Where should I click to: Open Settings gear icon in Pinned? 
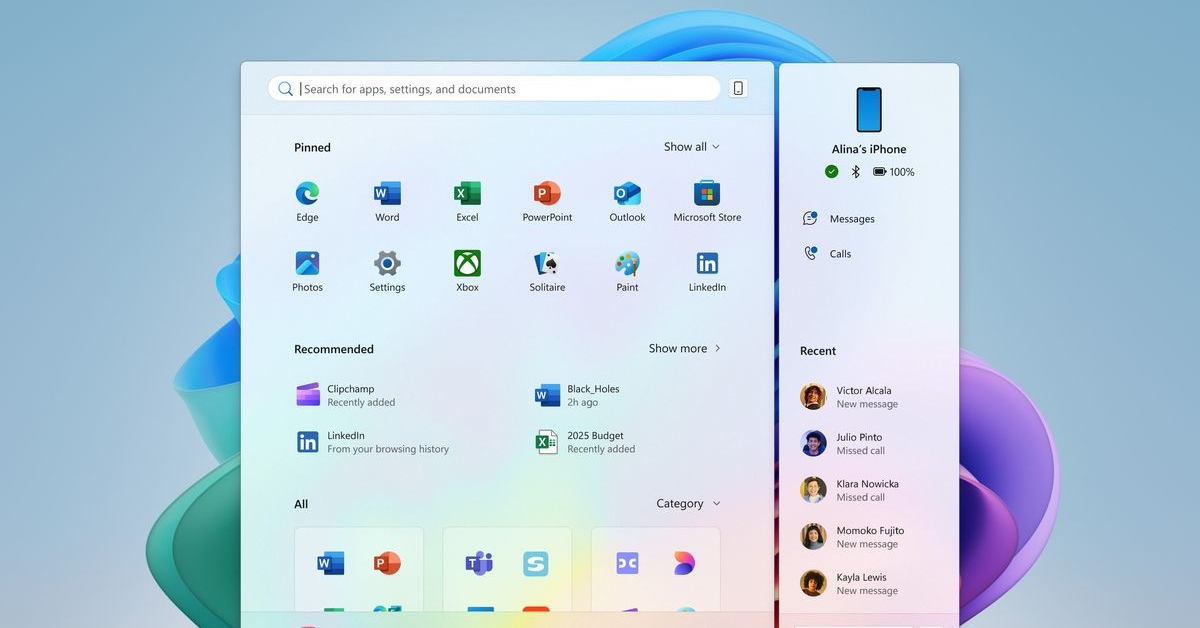[387, 264]
